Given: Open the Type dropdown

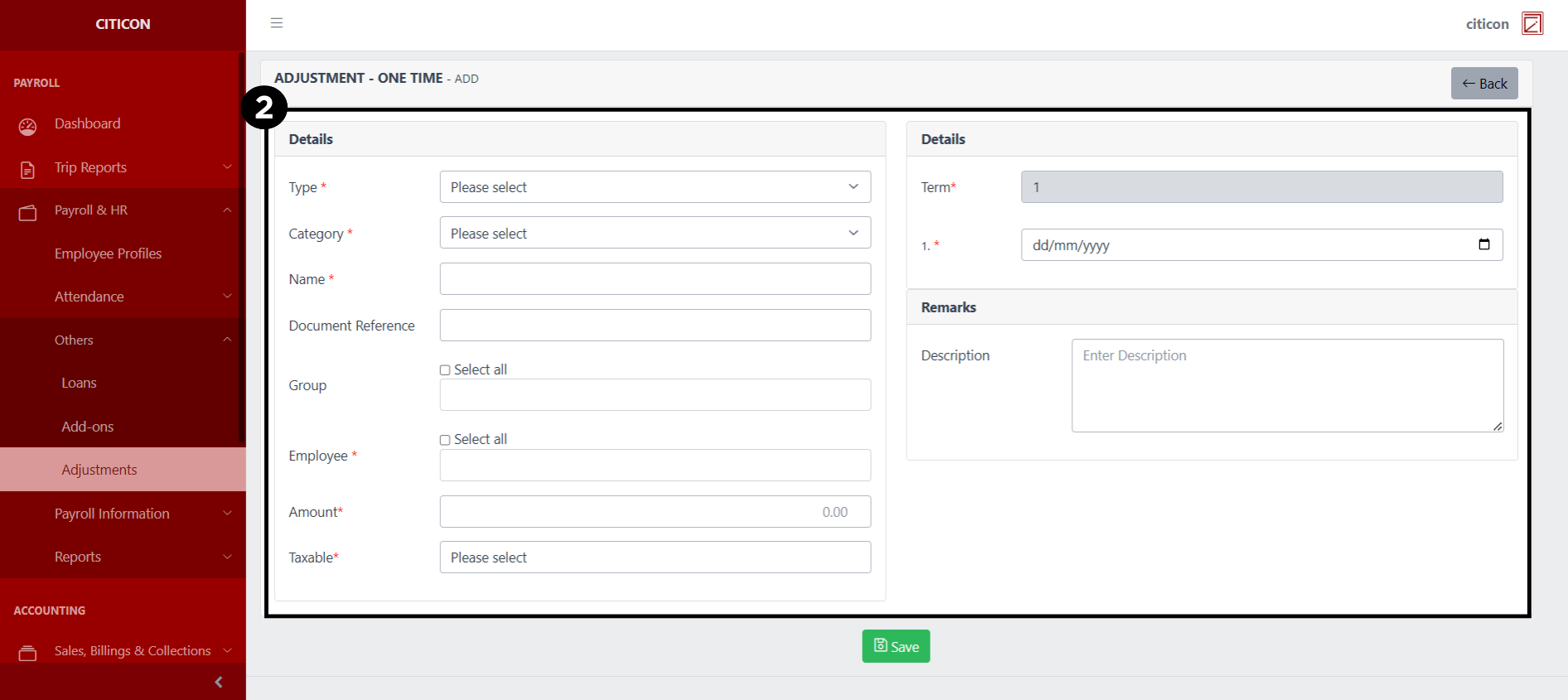Looking at the screenshot, I should click(x=655, y=187).
